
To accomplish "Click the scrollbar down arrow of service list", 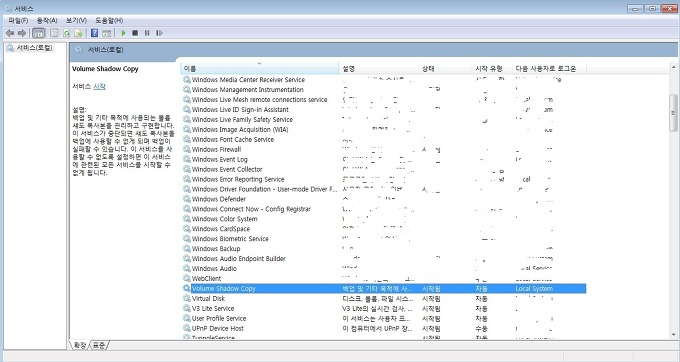I will 673,335.
